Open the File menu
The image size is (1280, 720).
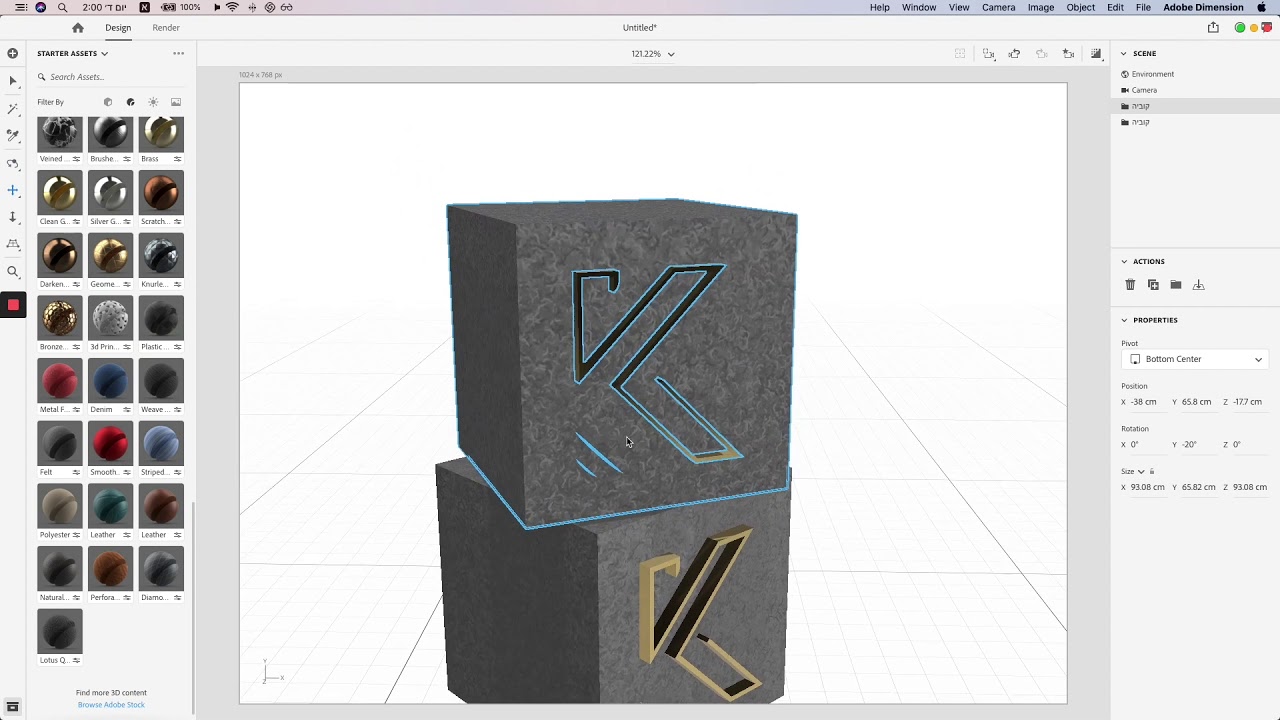1143,7
